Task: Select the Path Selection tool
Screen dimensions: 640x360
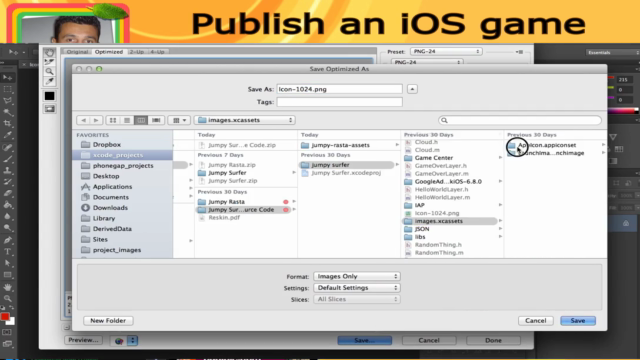Action: coord(7,263)
